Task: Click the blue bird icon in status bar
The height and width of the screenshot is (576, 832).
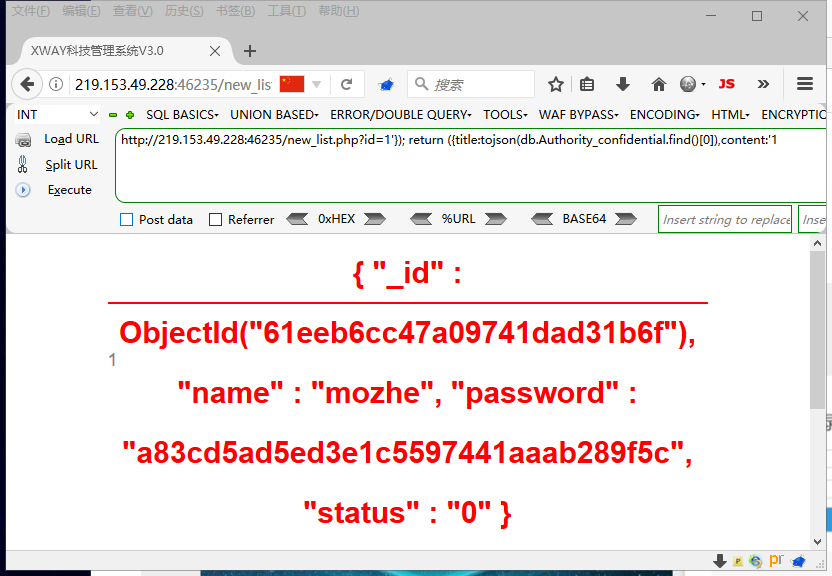Action: point(799,561)
